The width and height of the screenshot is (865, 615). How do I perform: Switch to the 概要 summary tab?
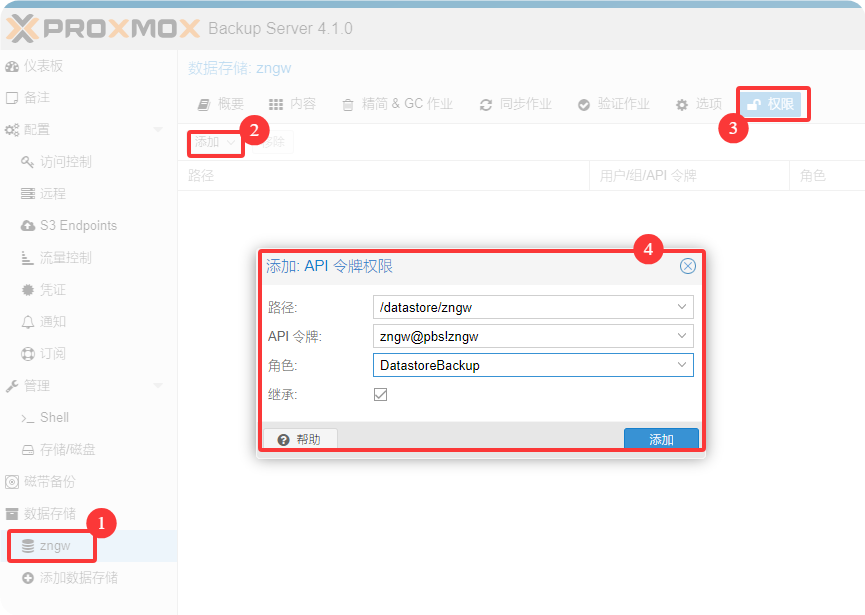pos(220,104)
